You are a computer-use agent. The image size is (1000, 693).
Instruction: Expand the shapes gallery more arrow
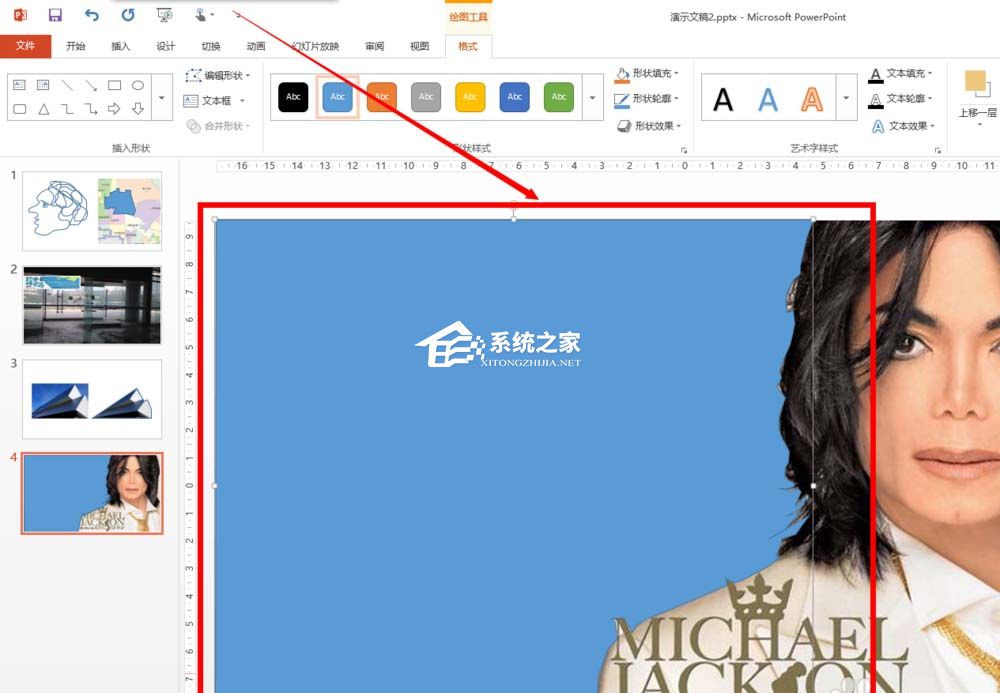[x=162, y=98]
